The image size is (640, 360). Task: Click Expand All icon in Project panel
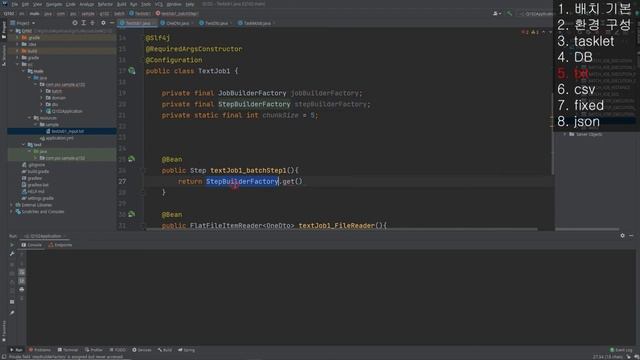[x=84, y=23]
